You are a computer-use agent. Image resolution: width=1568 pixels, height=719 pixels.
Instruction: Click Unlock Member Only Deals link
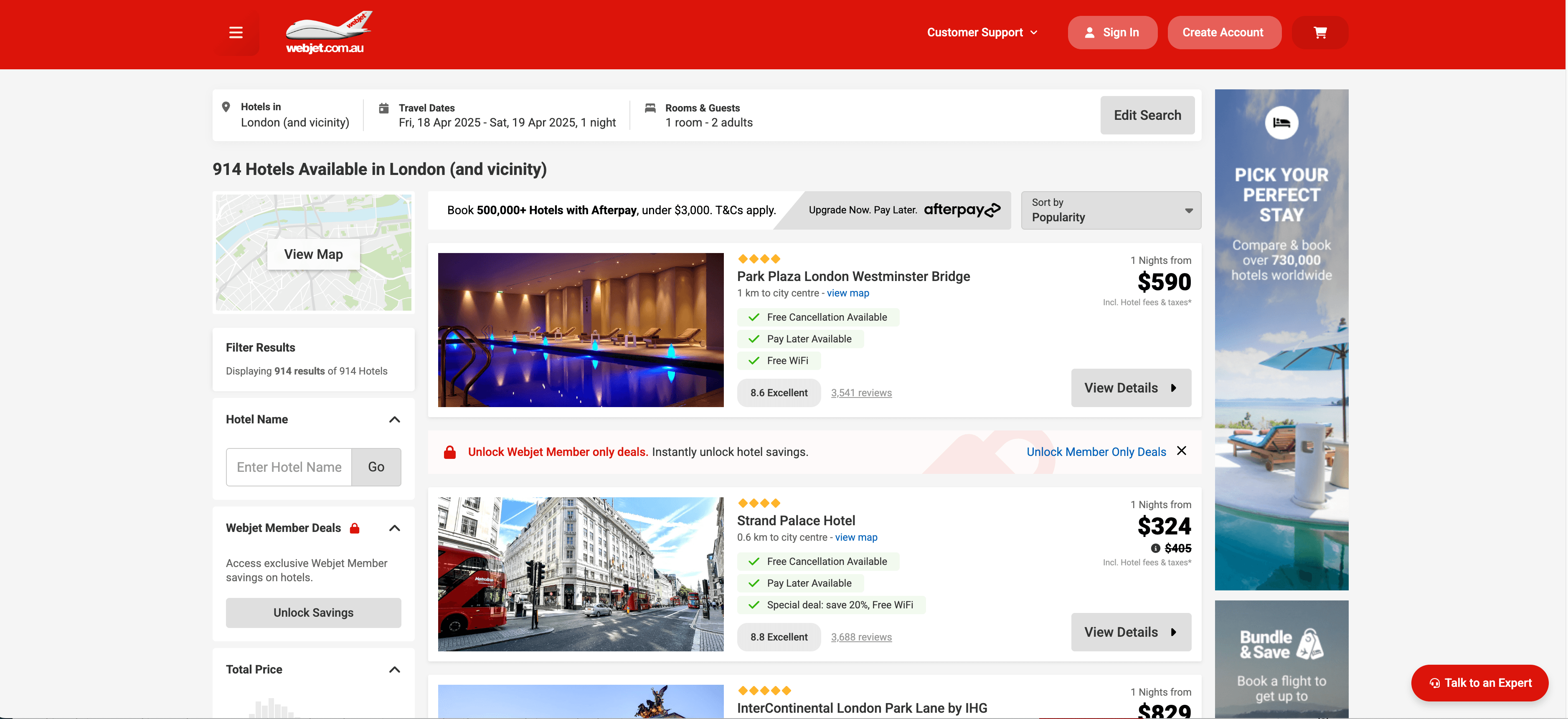(x=1096, y=452)
